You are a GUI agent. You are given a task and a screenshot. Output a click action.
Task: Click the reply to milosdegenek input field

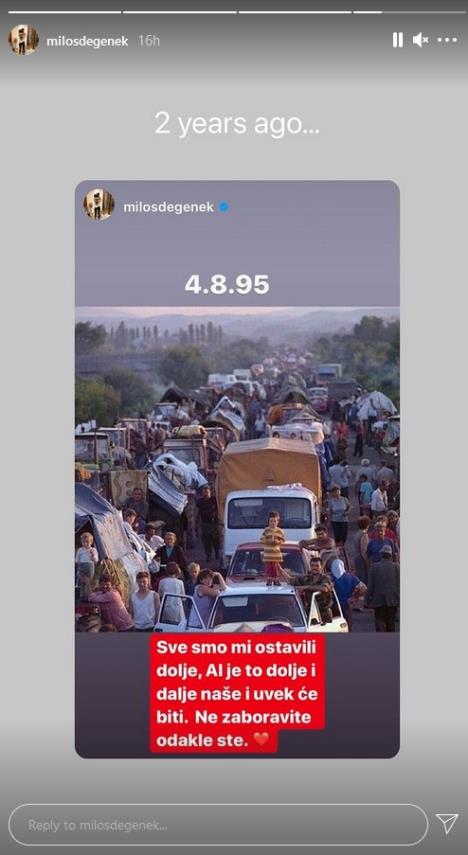[x=218, y=825]
